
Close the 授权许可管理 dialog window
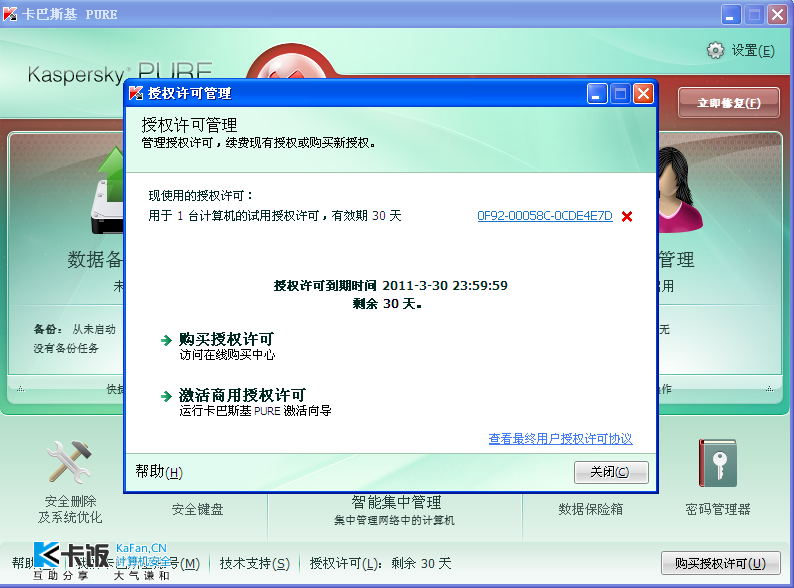pyautogui.click(x=643, y=94)
